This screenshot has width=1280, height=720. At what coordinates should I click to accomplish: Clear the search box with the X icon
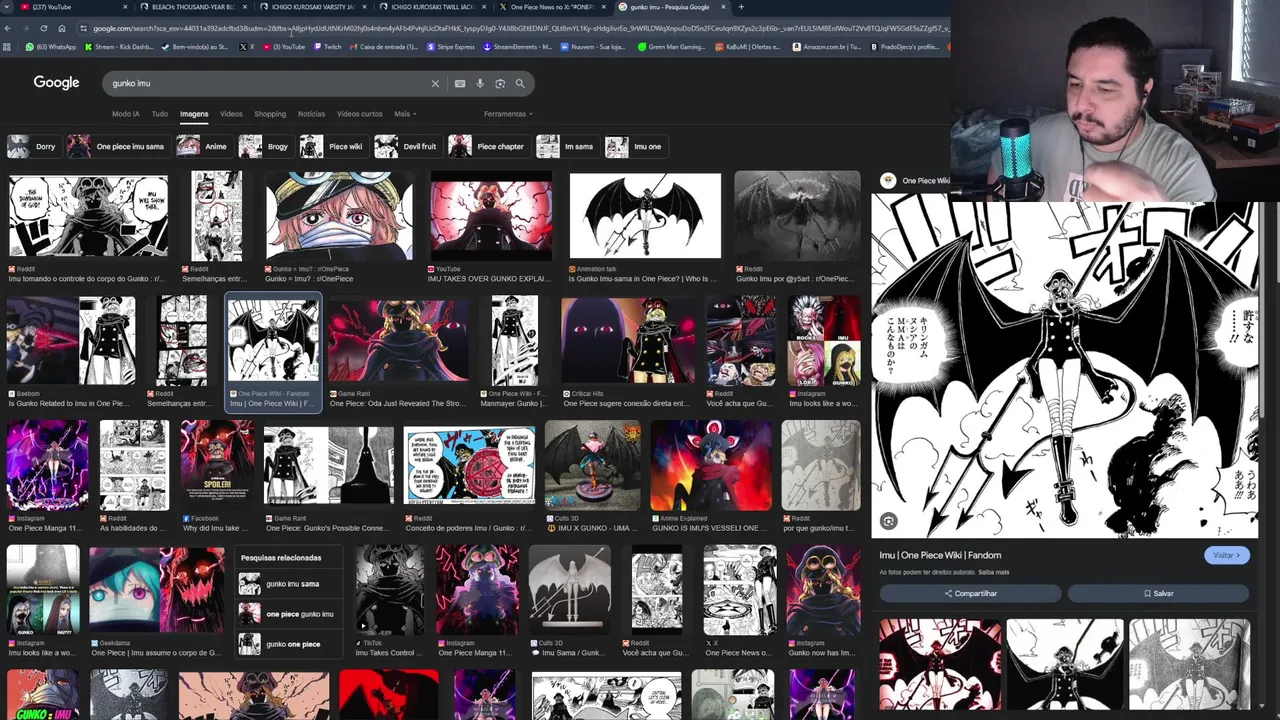(x=435, y=83)
